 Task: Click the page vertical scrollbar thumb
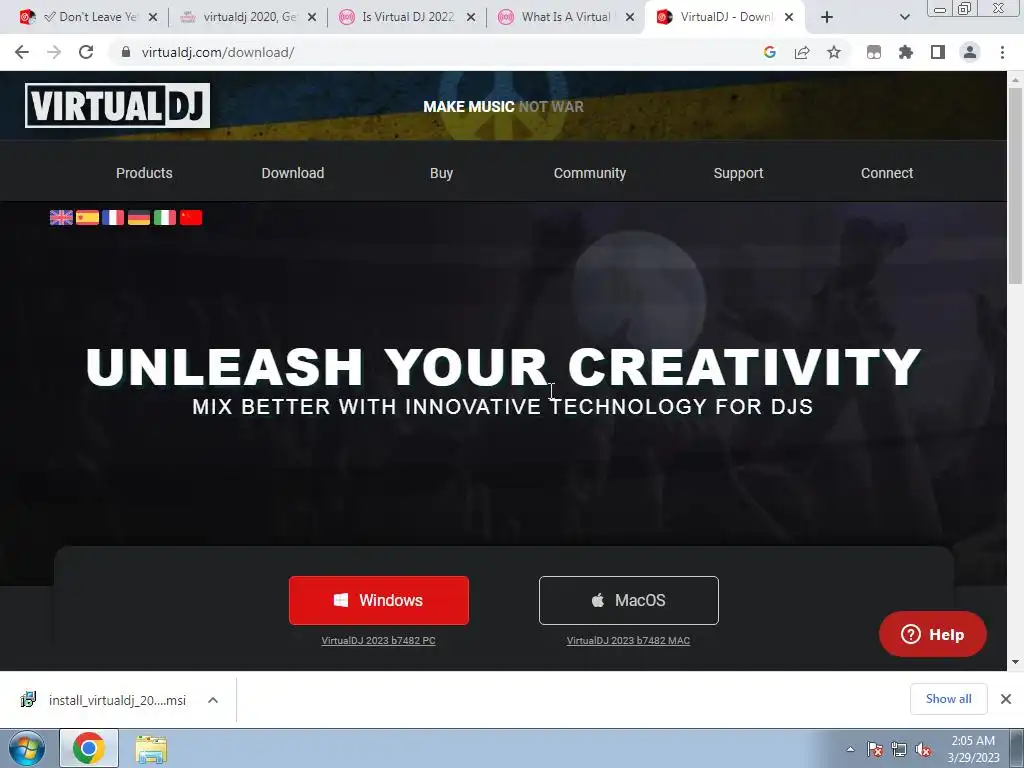[x=1015, y=185]
